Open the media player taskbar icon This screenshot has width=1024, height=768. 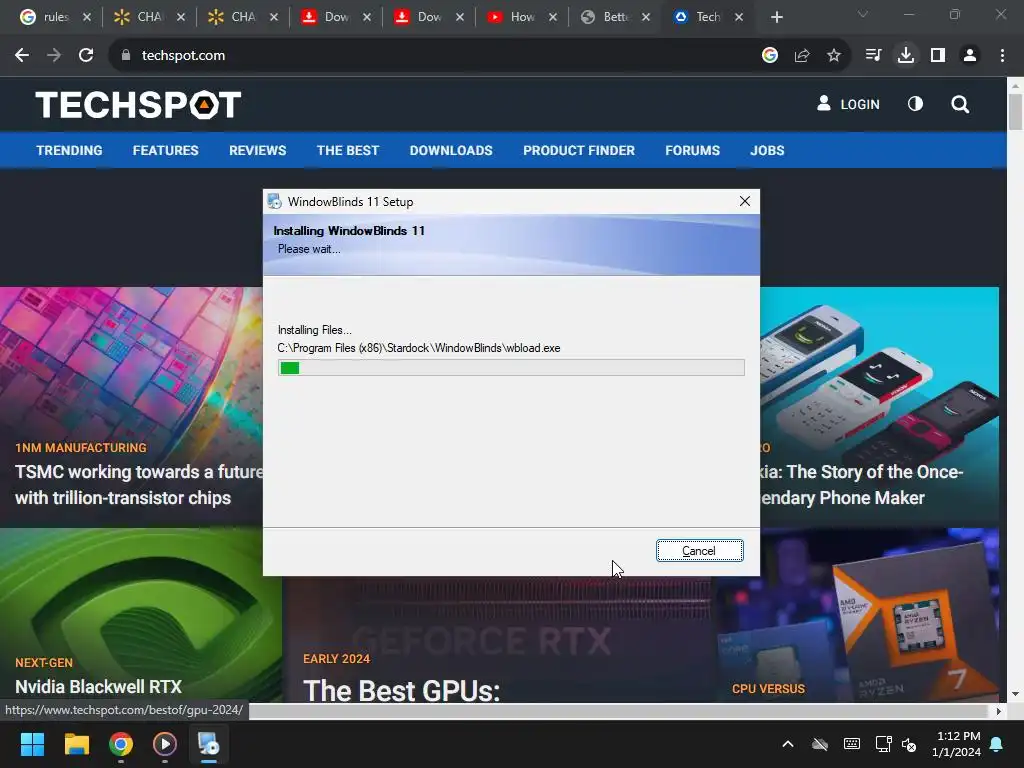coord(165,744)
